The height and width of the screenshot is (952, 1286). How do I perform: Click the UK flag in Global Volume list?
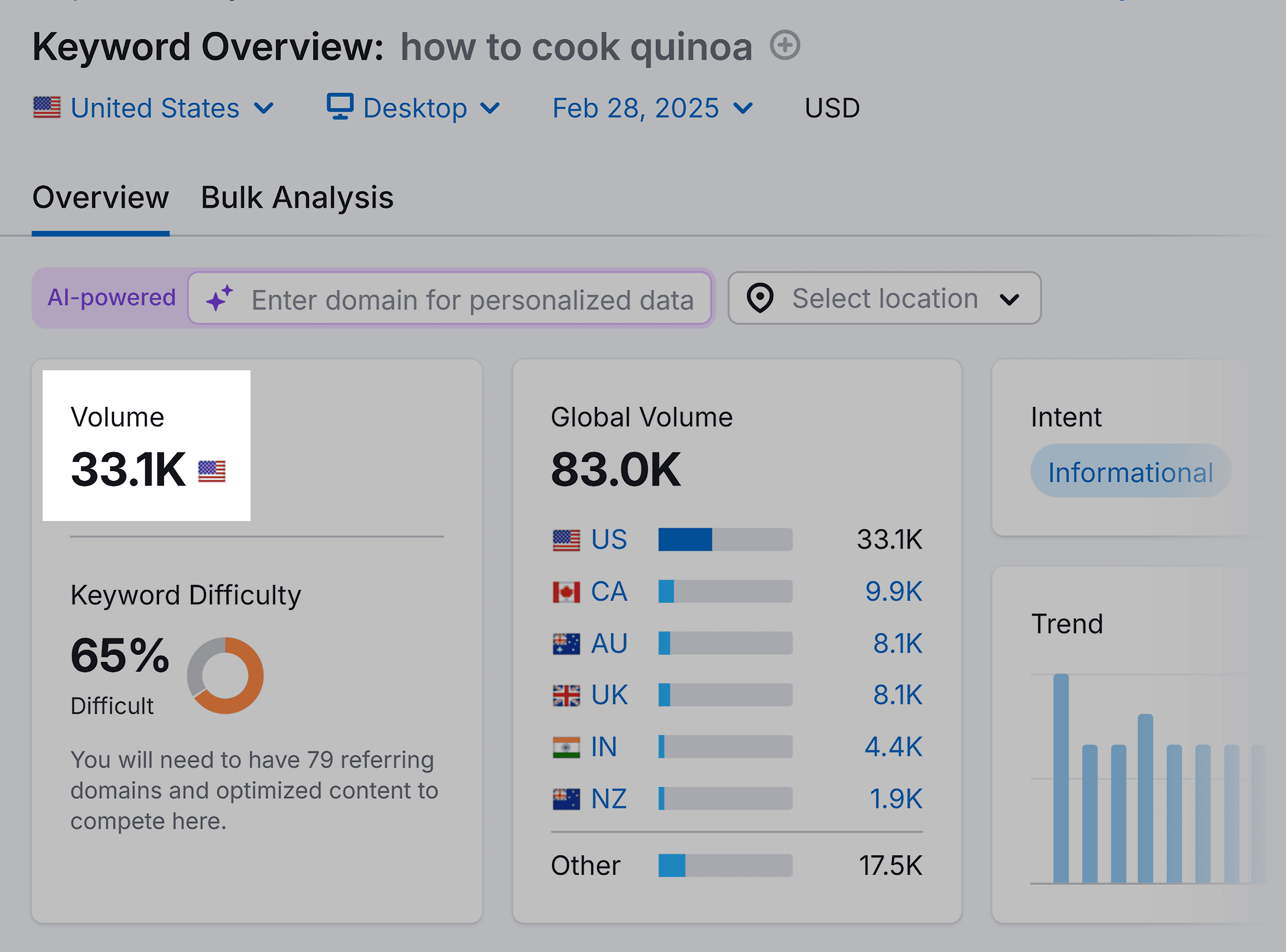point(567,694)
